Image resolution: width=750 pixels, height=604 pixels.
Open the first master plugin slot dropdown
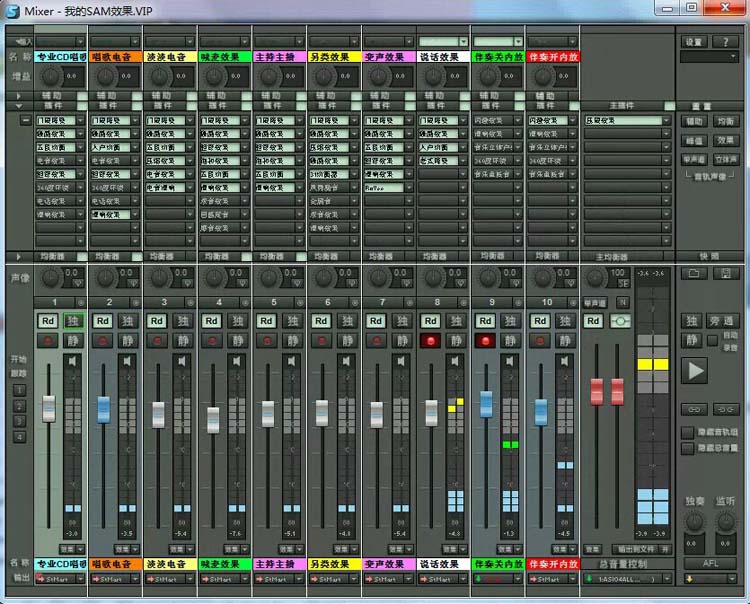tap(666, 121)
